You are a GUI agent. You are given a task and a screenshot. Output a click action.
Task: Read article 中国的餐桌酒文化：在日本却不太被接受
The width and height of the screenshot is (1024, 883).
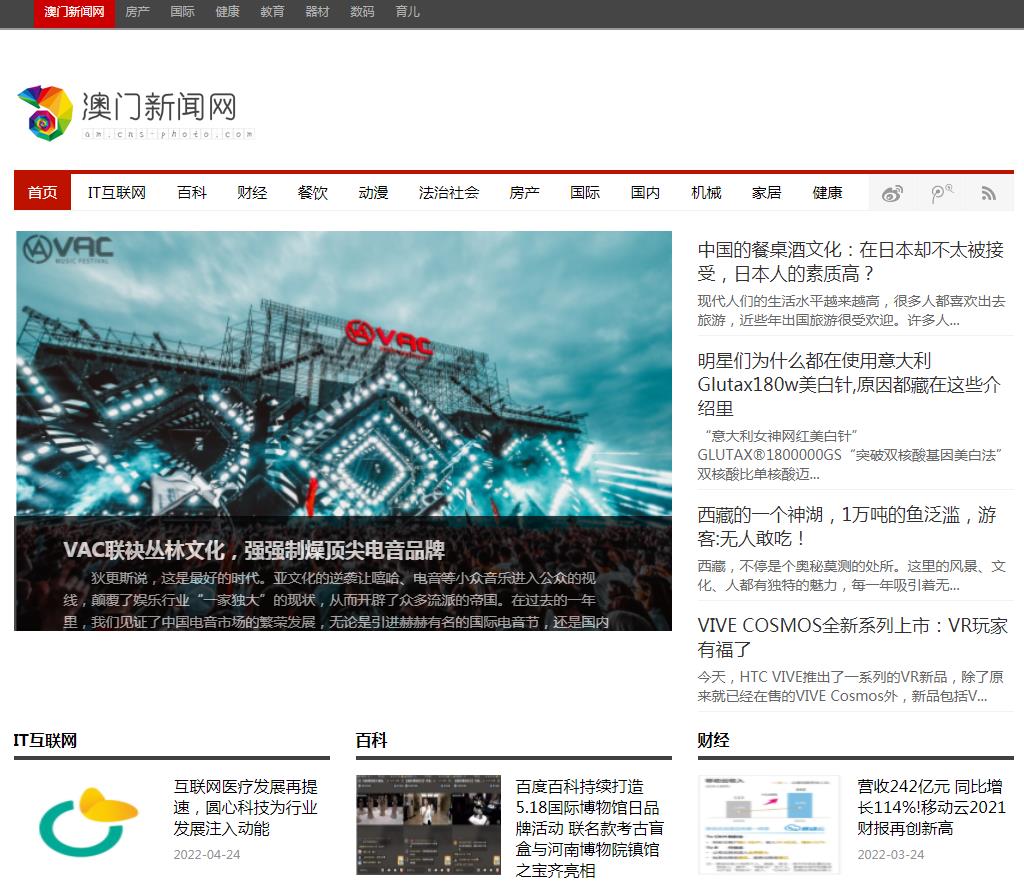point(850,261)
